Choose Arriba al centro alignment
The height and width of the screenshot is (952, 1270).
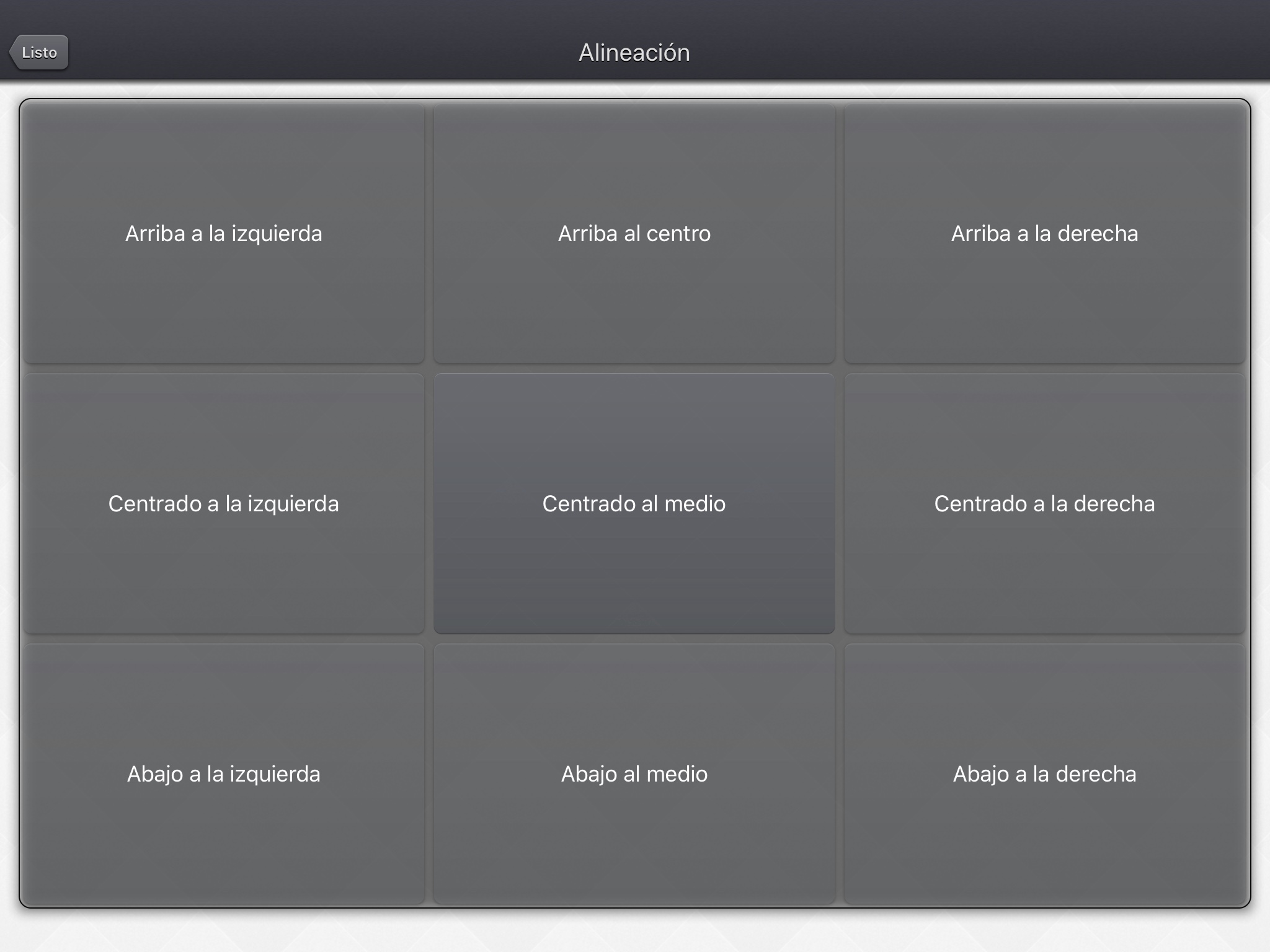(634, 234)
